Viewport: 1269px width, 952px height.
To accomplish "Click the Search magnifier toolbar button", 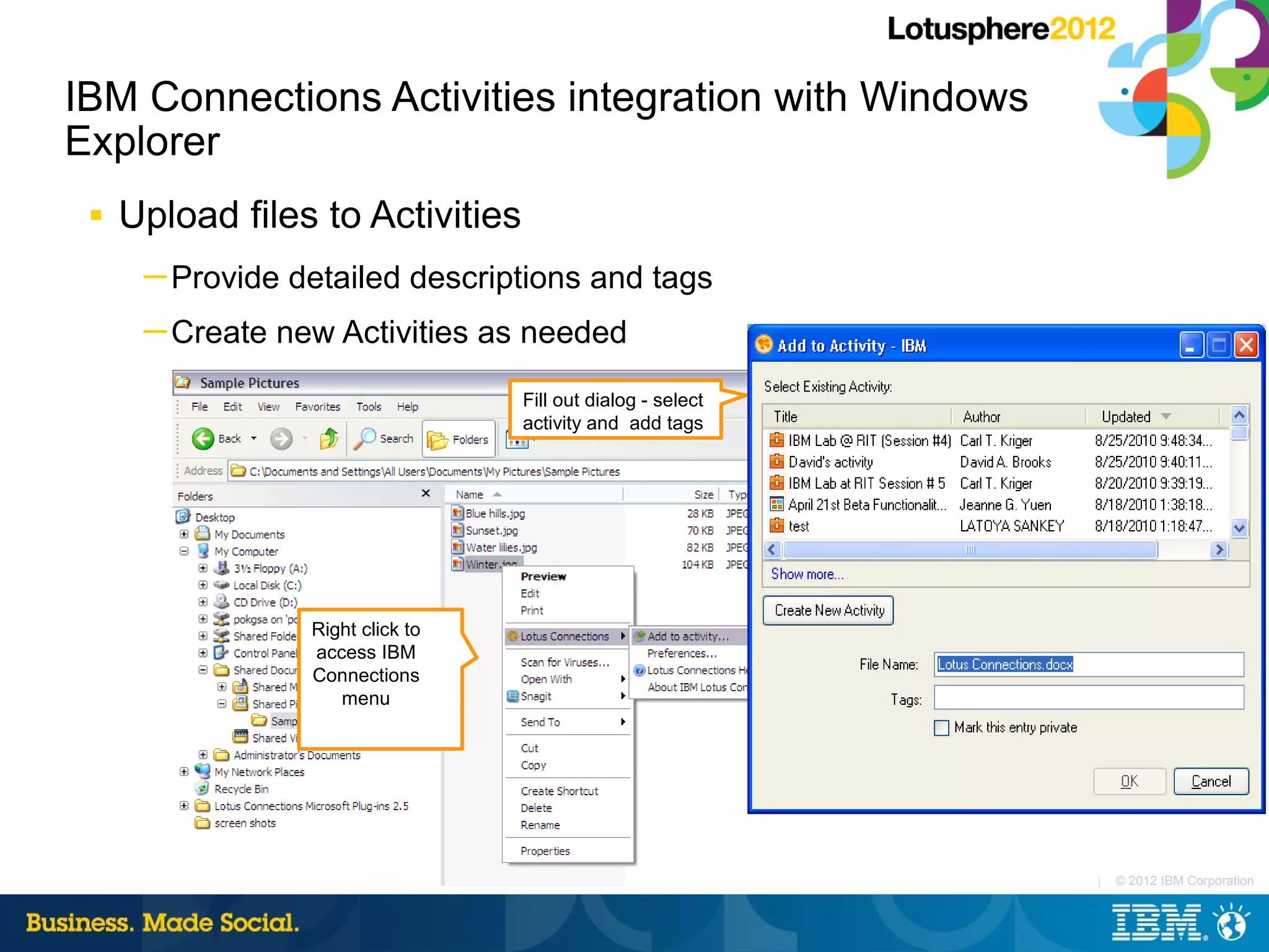I will [384, 439].
